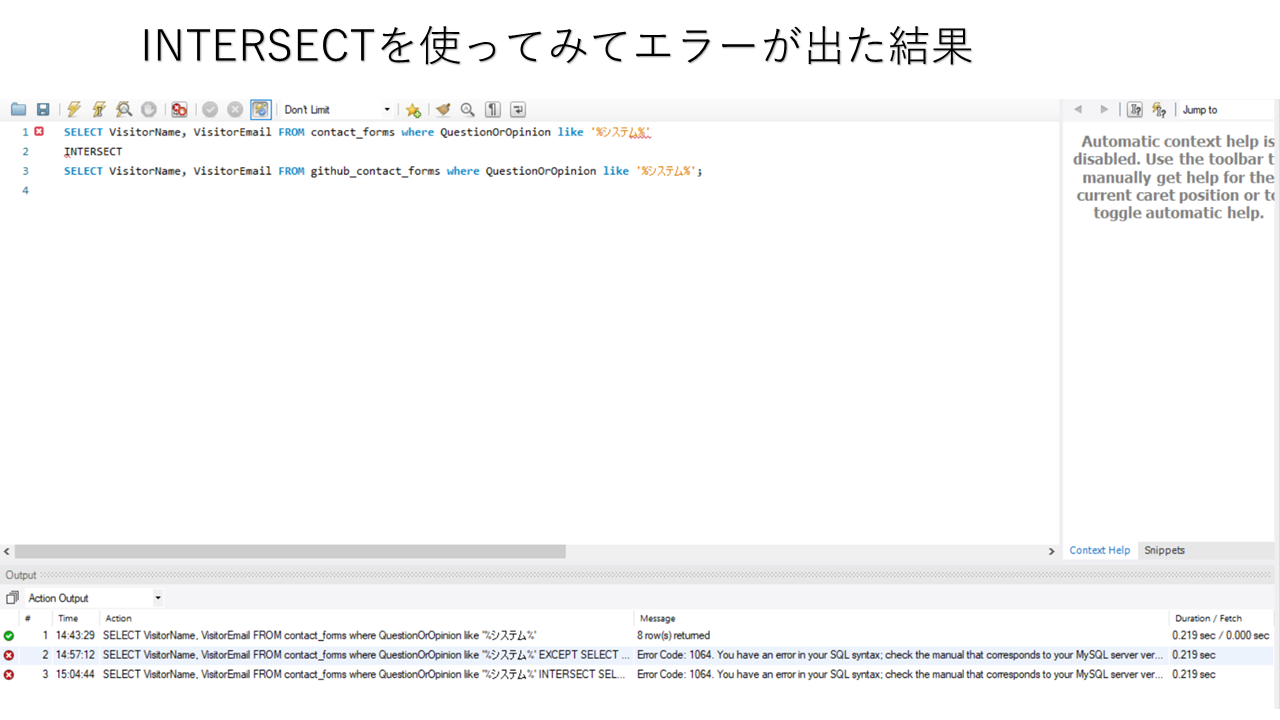Click red error icon of row at 15:04:44
The width and height of the screenshot is (1280, 720).
pyautogui.click(x=9, y=675)
